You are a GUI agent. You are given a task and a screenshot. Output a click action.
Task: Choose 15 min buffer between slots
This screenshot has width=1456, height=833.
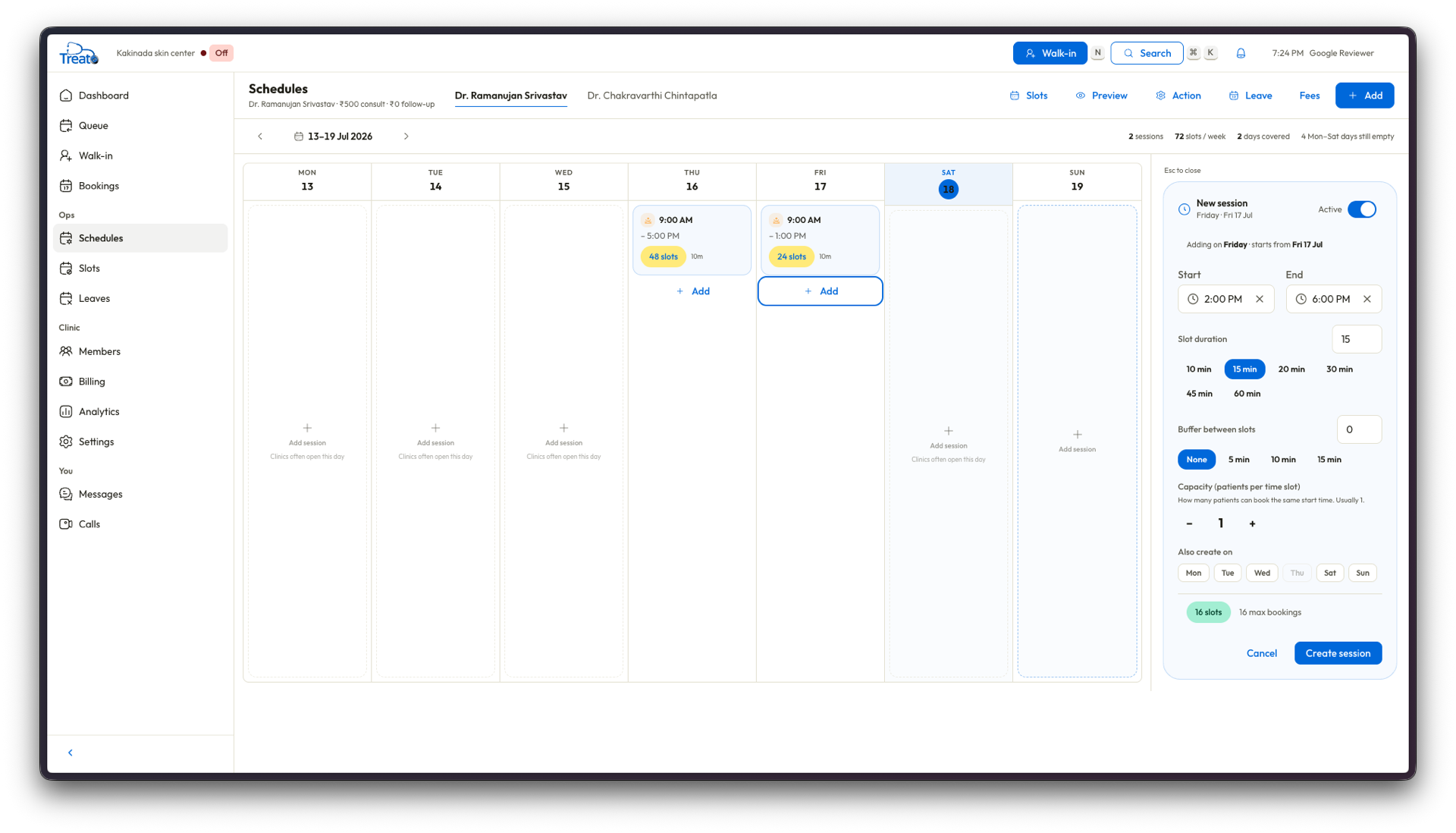coord(1329,460)
